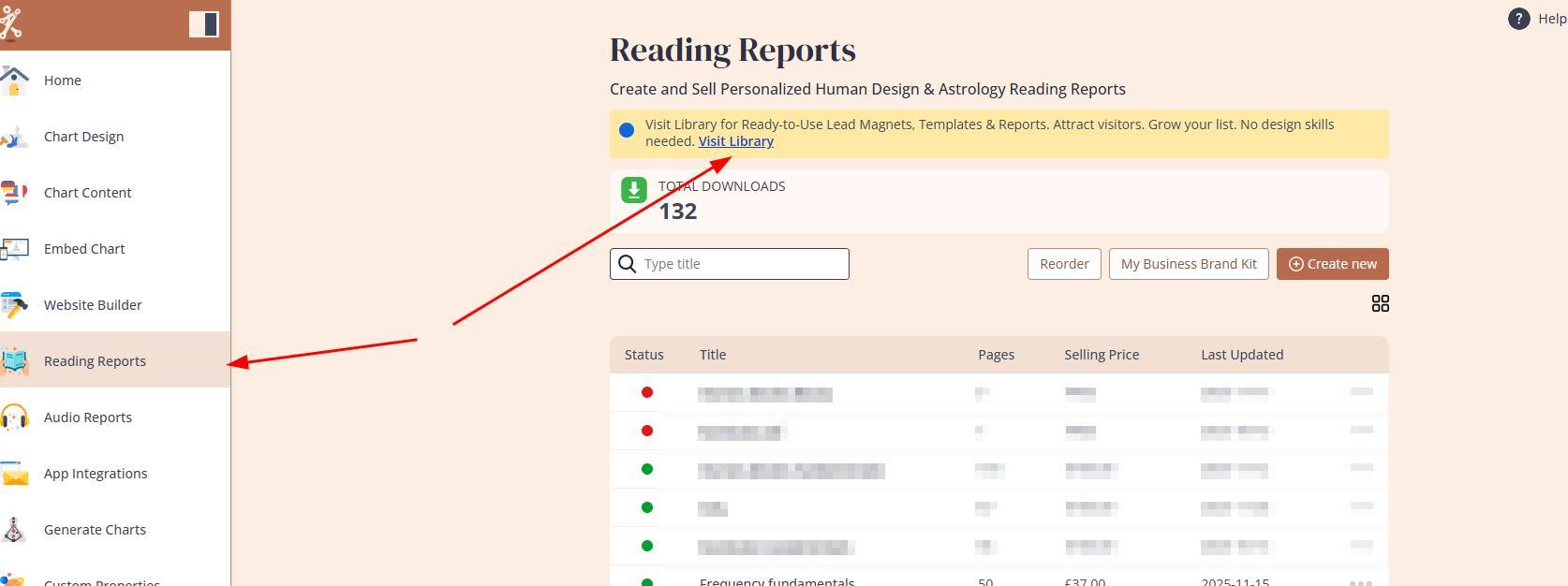This screenshot has width=1568, height=586.
Task: Go to Chart Design in the sidebar
Action: [83, 137]
